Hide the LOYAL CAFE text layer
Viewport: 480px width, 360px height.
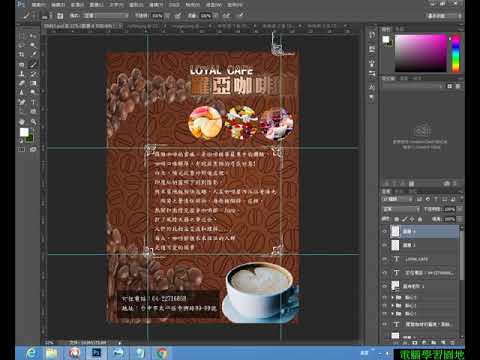coord(385,259)
